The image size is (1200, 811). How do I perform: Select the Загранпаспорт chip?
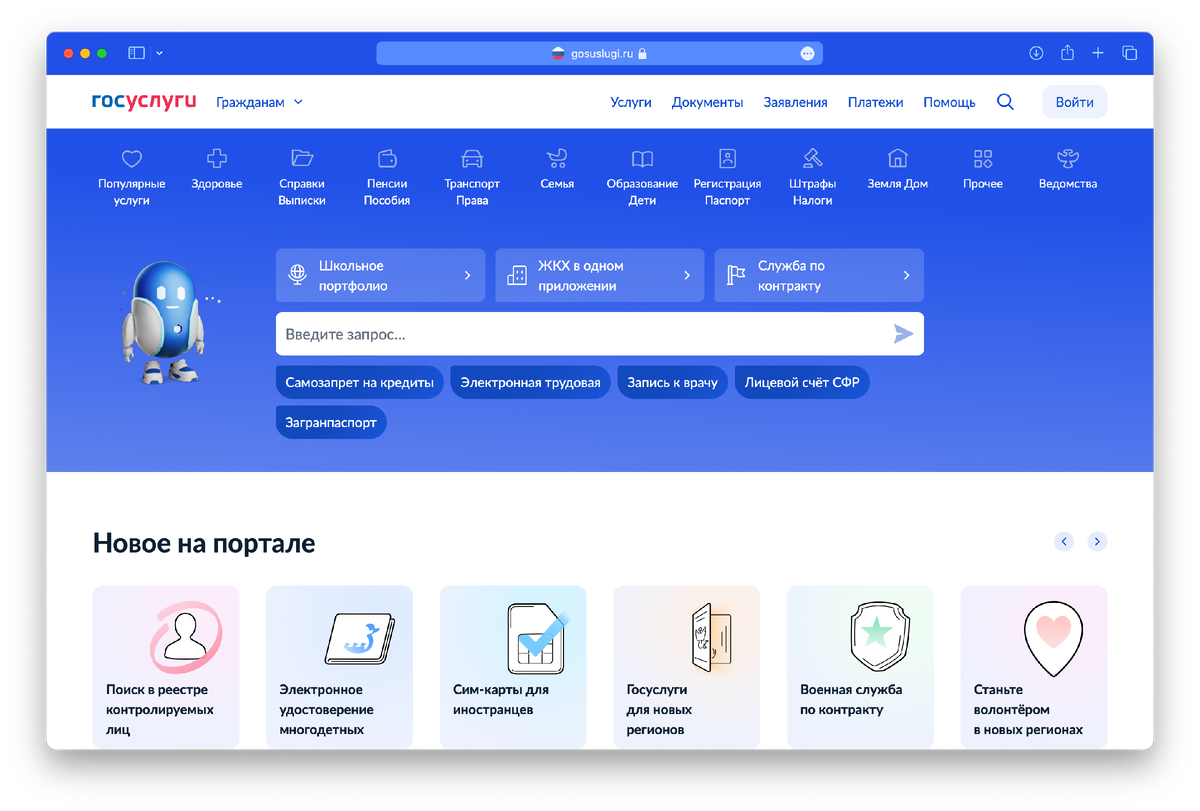coord(331,422)
